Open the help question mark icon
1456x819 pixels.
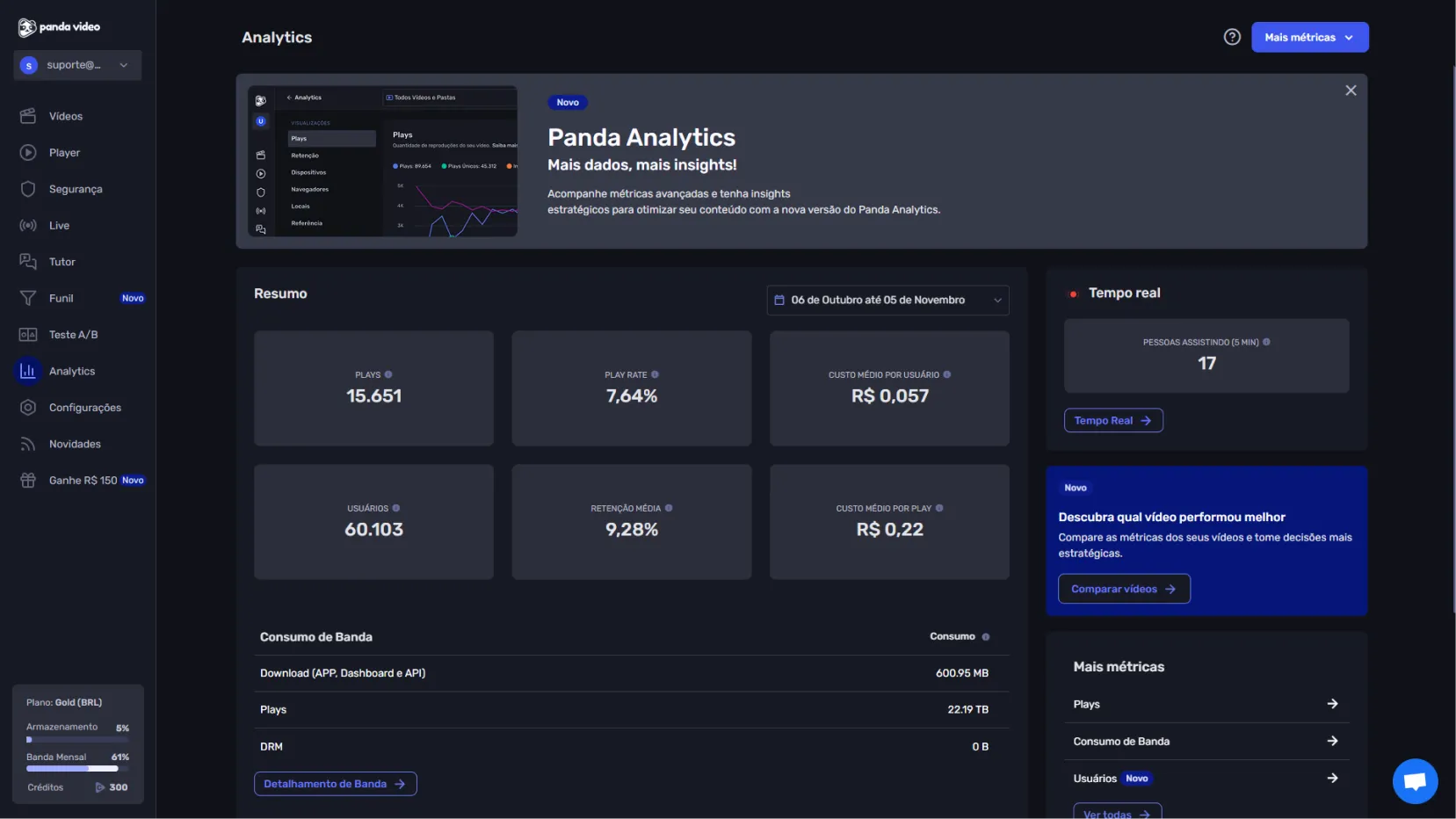pos(1232,37)
